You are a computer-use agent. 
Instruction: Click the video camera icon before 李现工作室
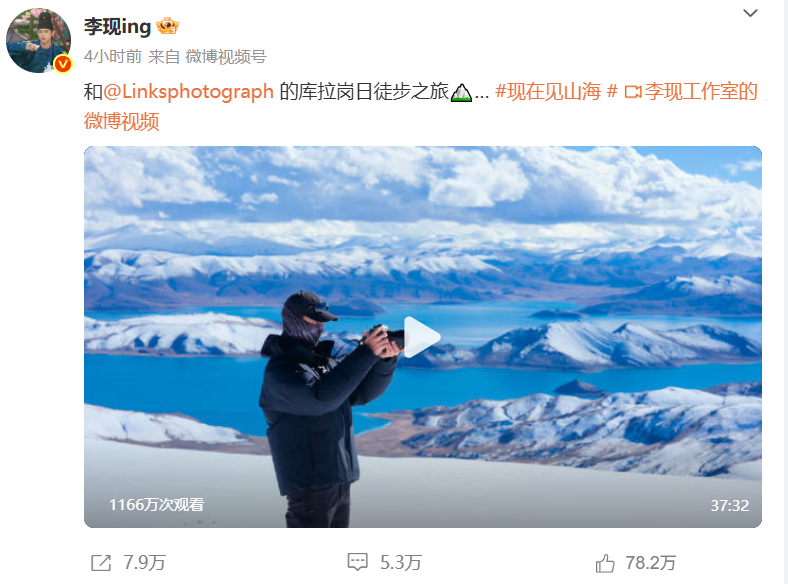[633, 92]
